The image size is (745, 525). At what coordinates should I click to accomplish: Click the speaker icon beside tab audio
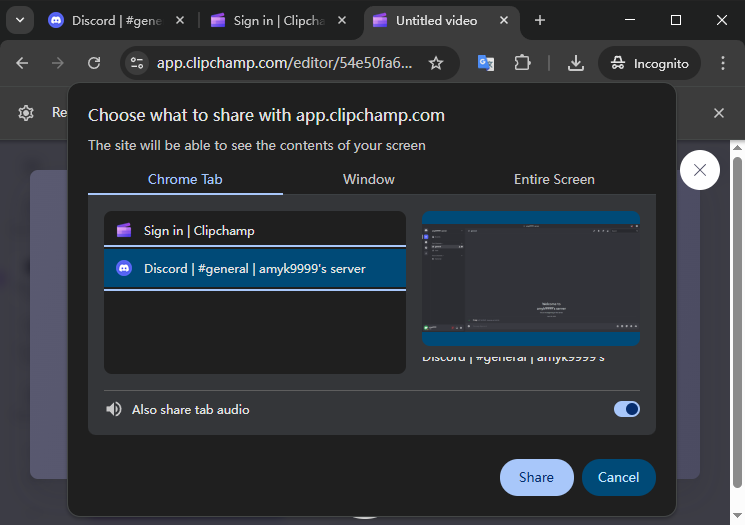click(114, 409)
